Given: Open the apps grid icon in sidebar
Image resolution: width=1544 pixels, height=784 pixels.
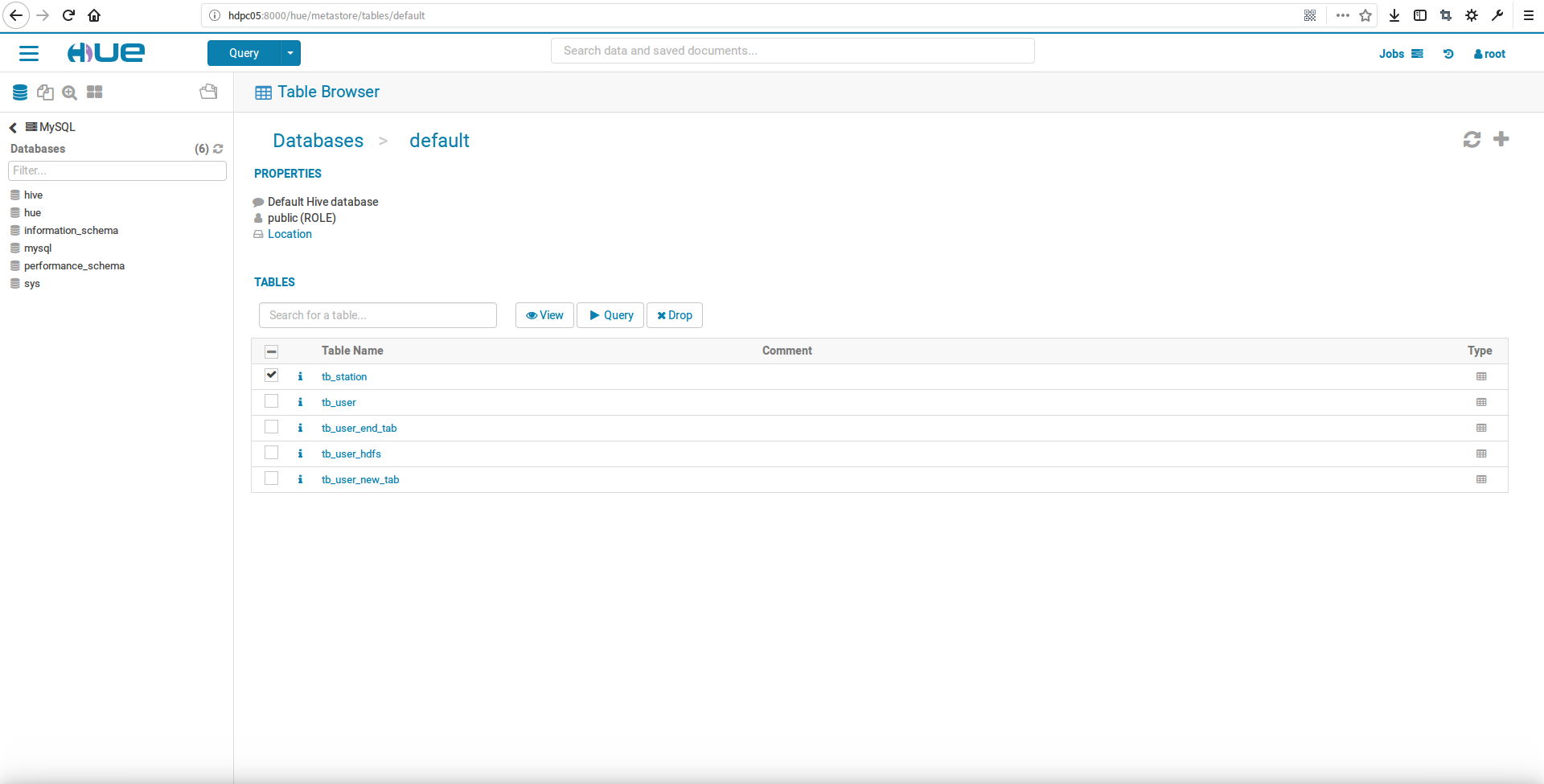Looking at the screenshot, I should (x=95, y=92).
